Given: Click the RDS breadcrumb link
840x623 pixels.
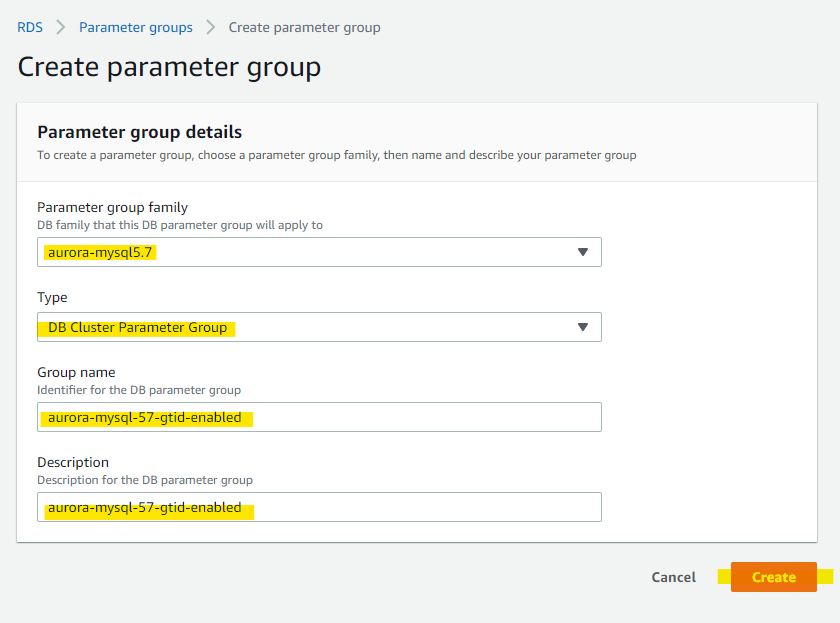Looking at the screenshot, I should [30, 27].
